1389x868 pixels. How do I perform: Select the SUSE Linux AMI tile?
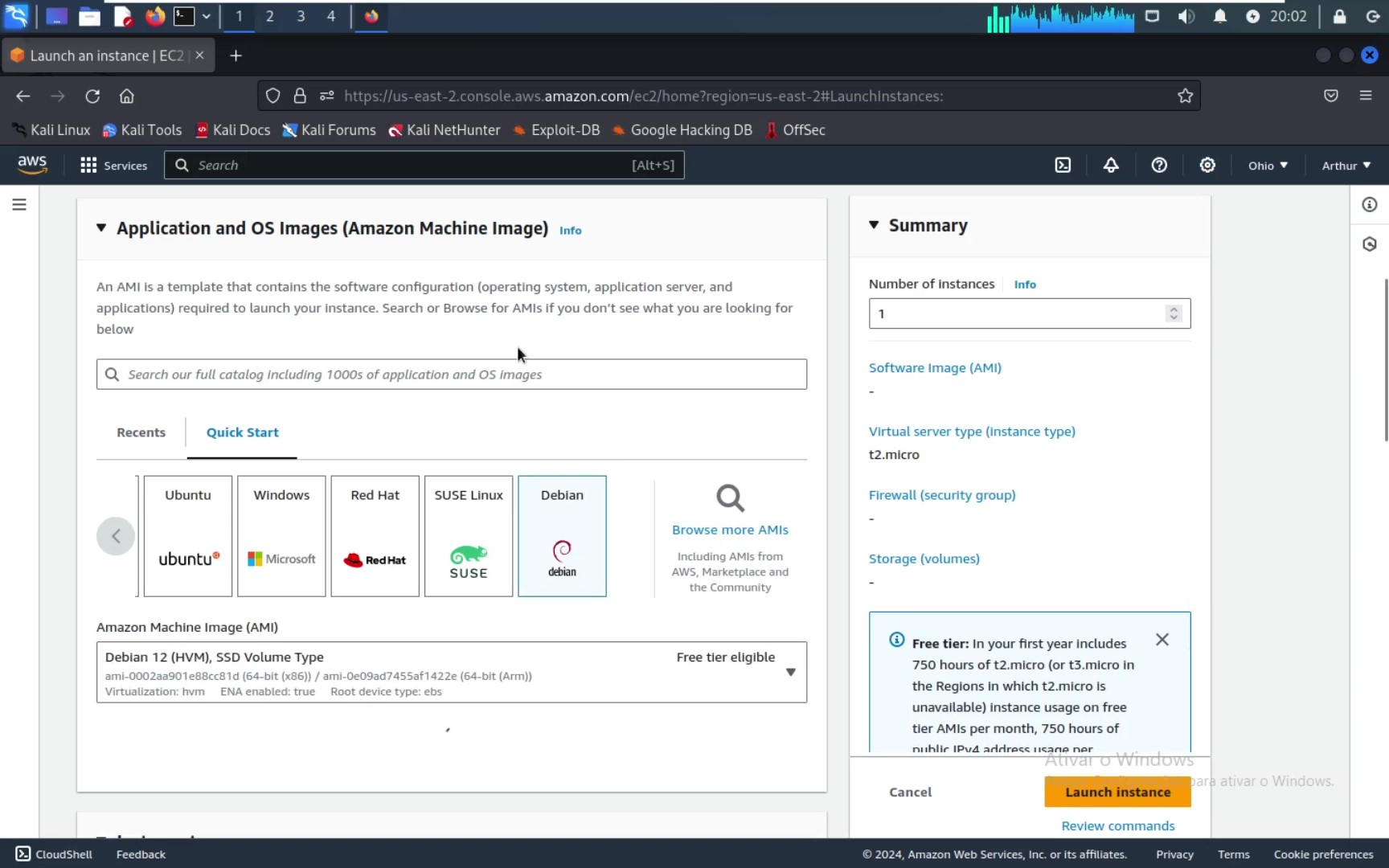pos(469,536)
